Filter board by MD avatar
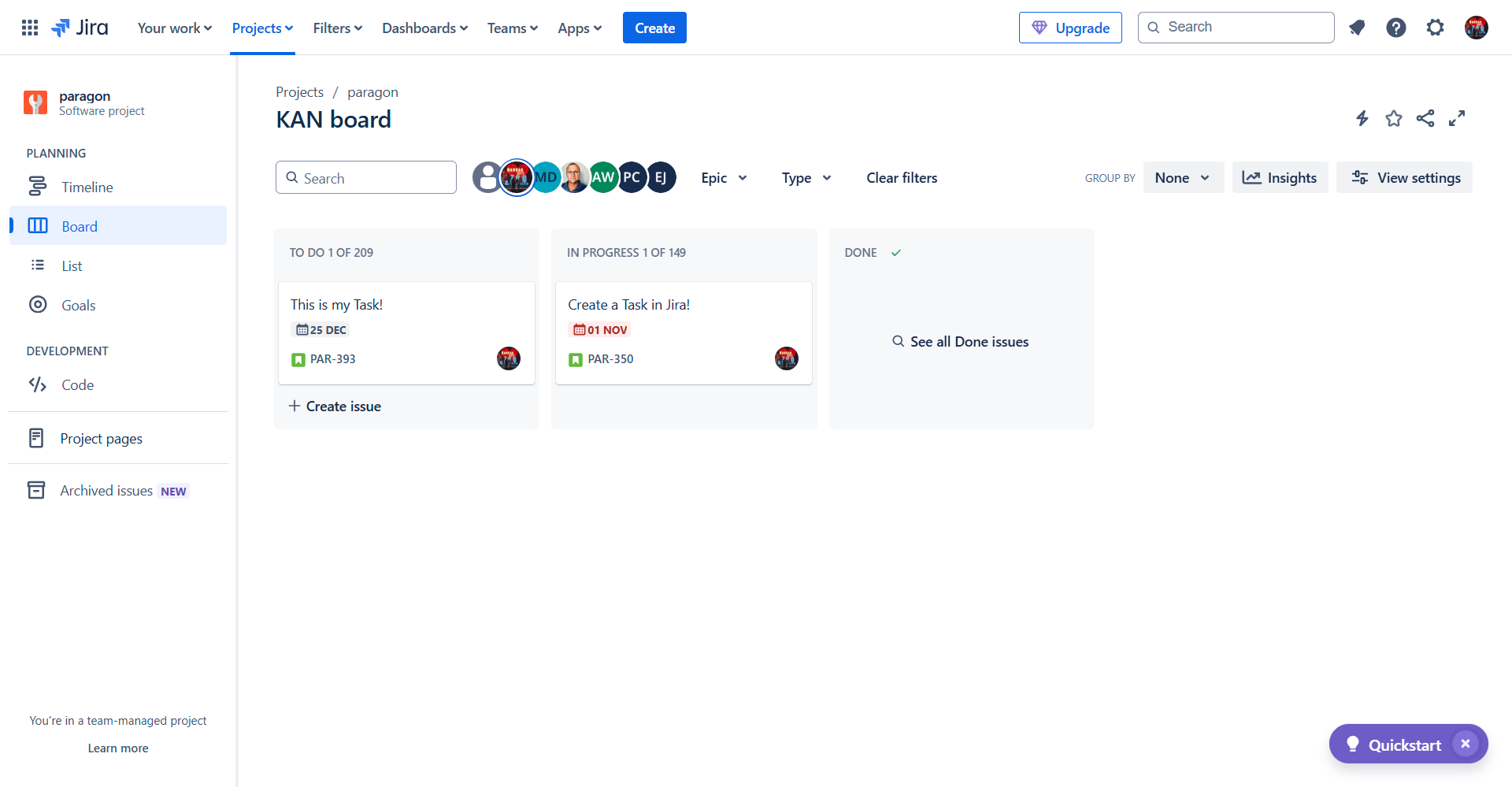1512x787 pixels. point(546,177)
